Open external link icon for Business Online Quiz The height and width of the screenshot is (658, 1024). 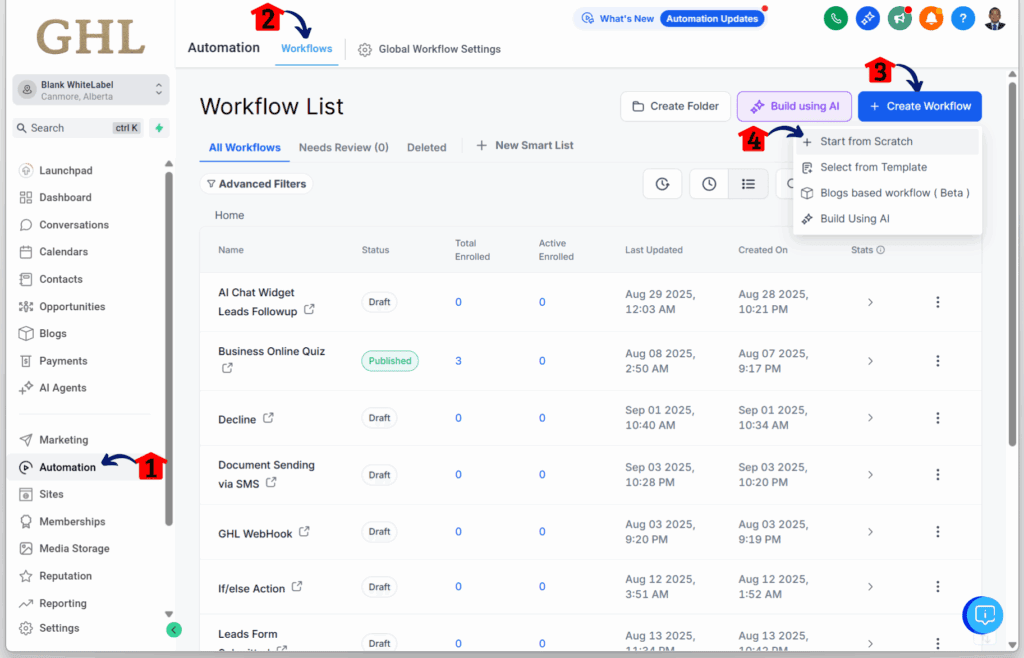click(x=227, y=368)
